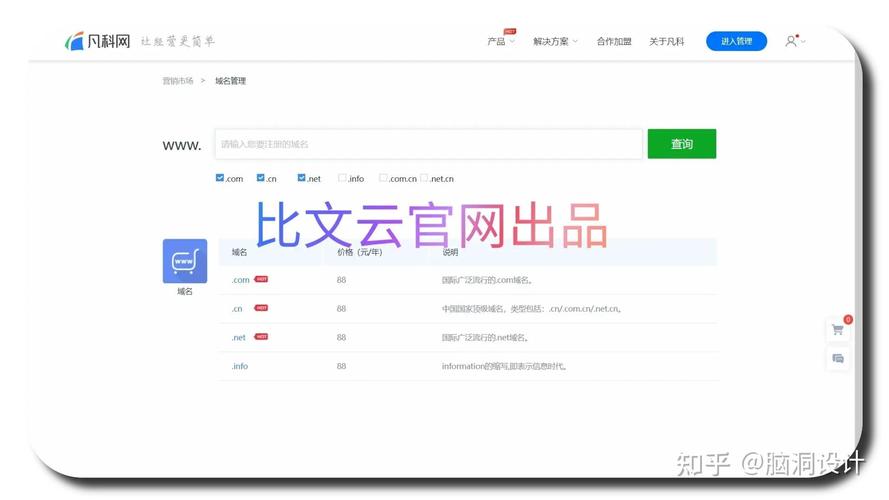Select the .cn domain row link
Image resolution: width=889 pixels, height=500 pixels.
[x=237, y=309]
